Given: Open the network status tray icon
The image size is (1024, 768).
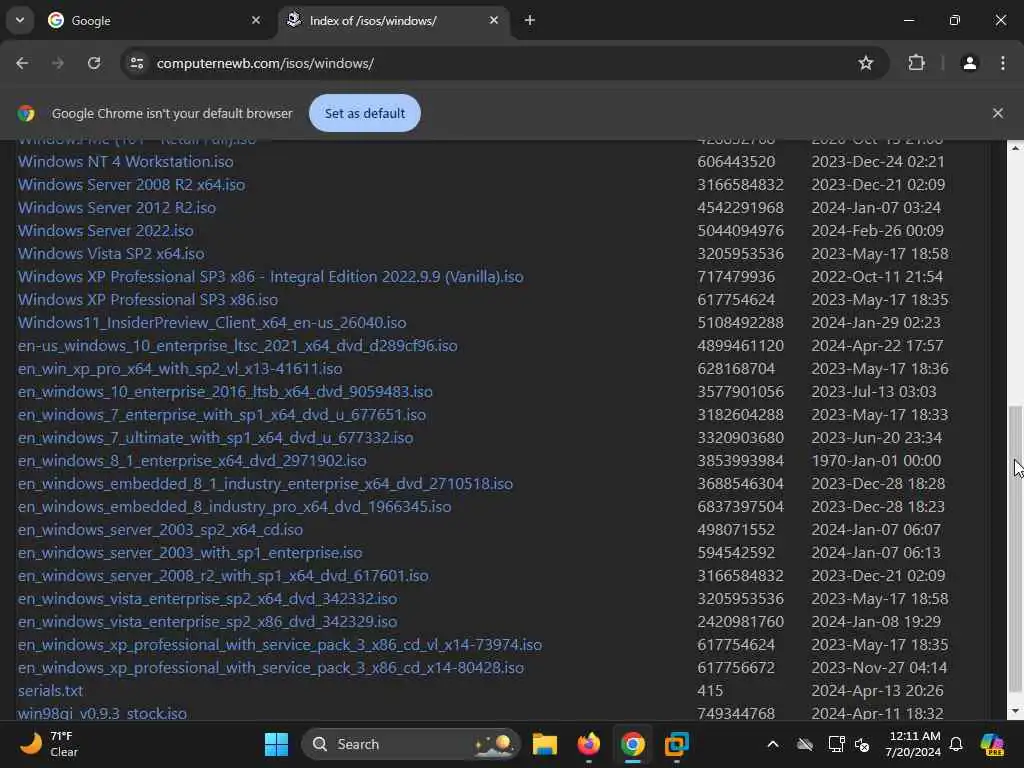Looking at the screenshot, I should pyautogui.click(x=836, y=744).
